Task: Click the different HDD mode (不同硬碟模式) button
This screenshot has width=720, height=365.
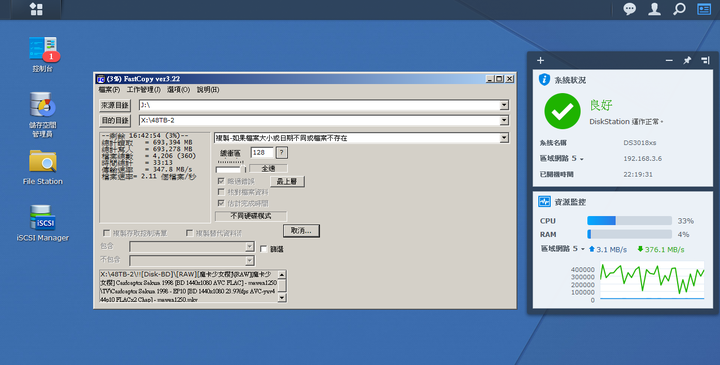Action: (251, 216)
